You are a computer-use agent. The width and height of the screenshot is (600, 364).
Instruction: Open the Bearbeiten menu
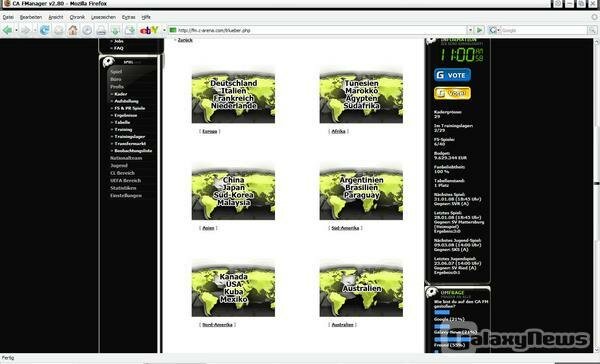pyautogui.click(x=31, y=17)
